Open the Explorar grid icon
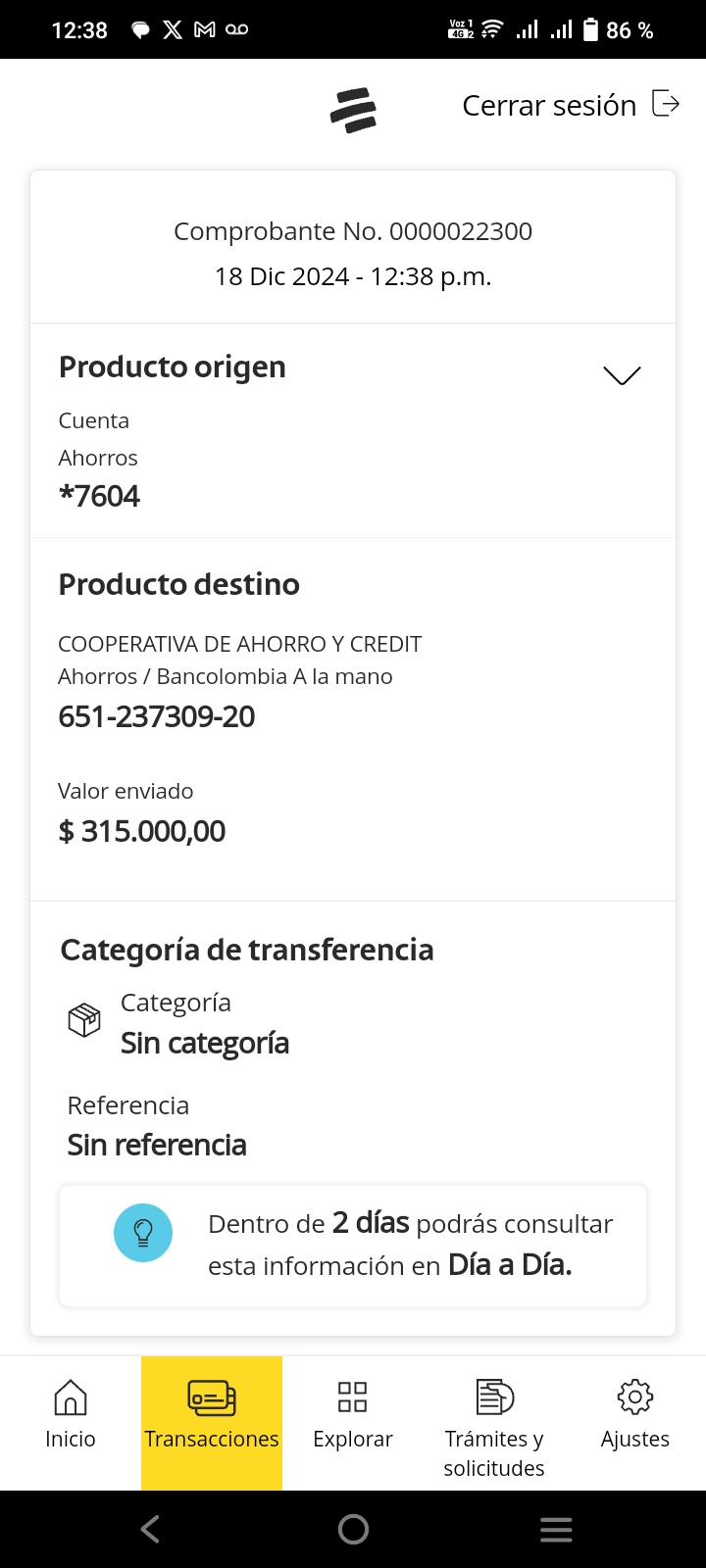This screenshot has height=1568, width=706. point(352,1397)
